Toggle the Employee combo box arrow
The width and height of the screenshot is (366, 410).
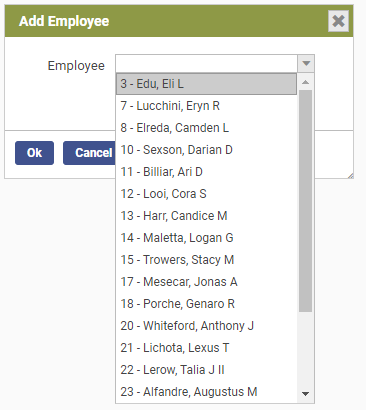pyautogui.click(x=306, y=63)
